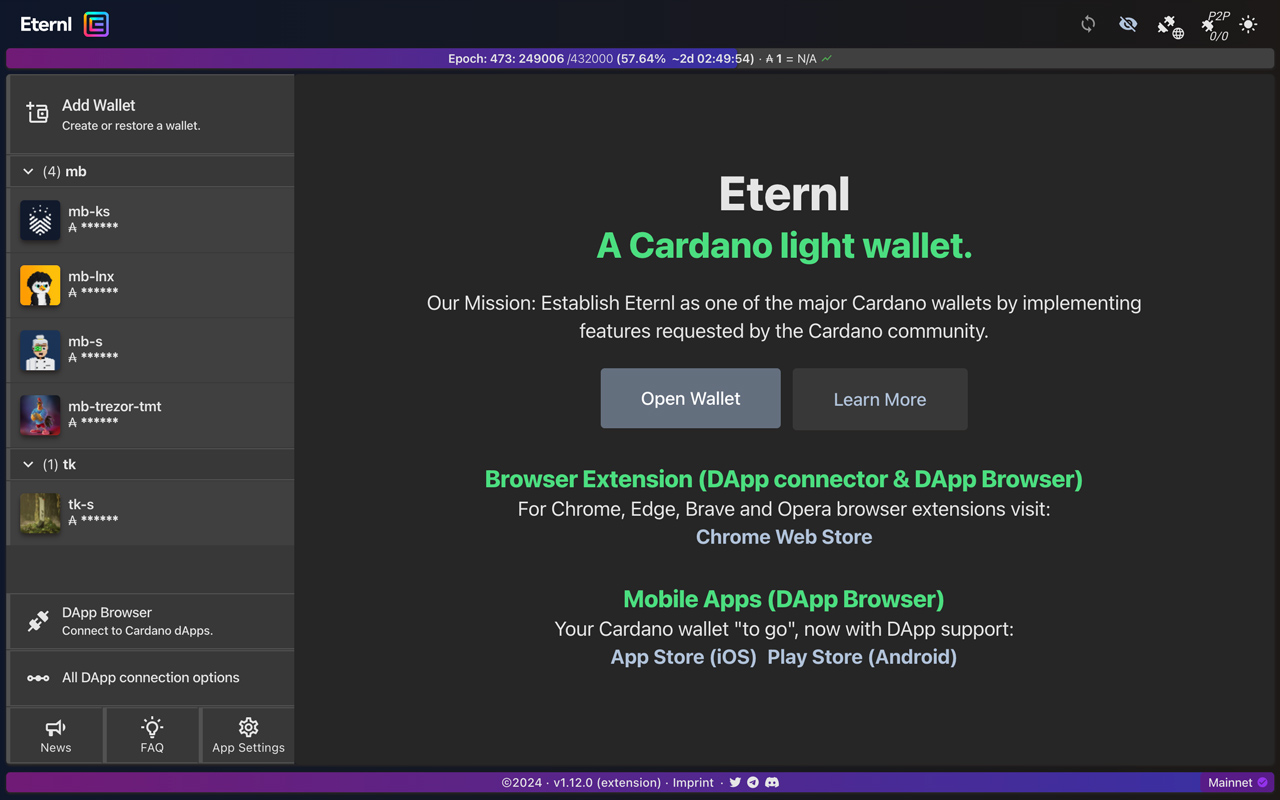The height and width of the screenshot is (800, 1280).
Task: Open the tk-s wallet name
Action: (81, 504)
